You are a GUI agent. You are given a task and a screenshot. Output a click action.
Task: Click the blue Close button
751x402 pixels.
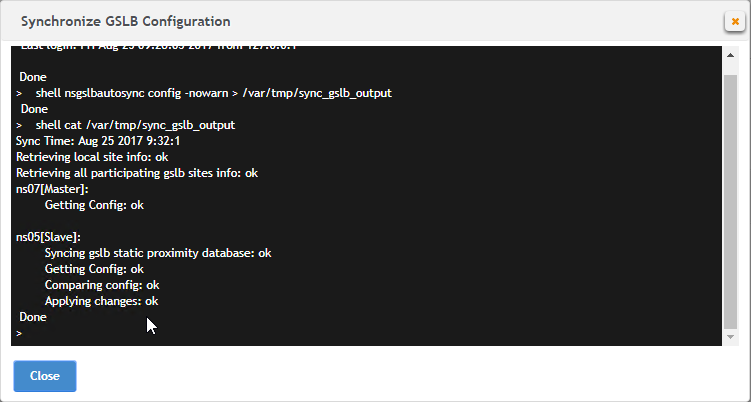45,376
